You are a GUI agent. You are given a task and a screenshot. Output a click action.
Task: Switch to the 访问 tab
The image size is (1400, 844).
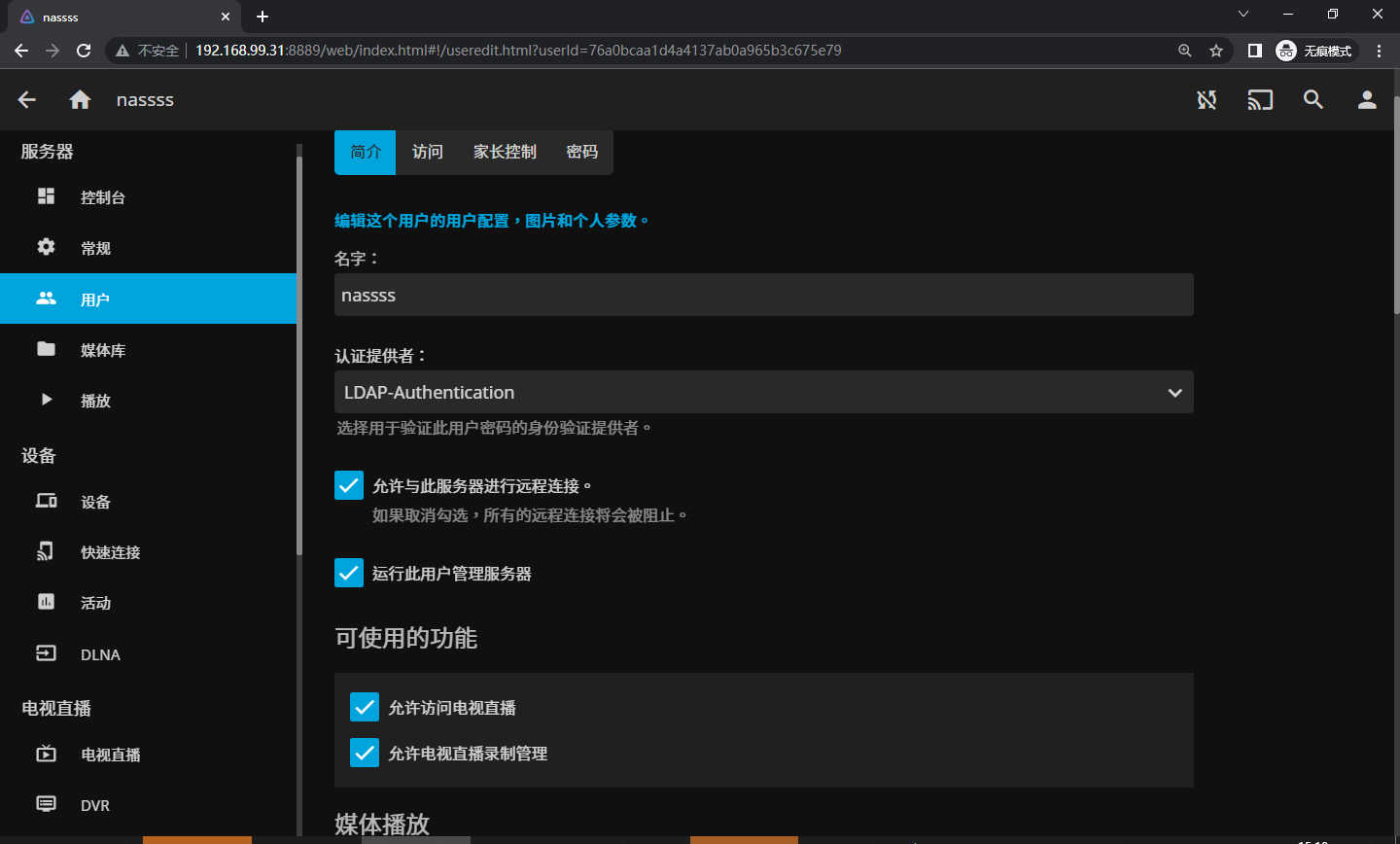pyautogui.click(x=427, y=152)
